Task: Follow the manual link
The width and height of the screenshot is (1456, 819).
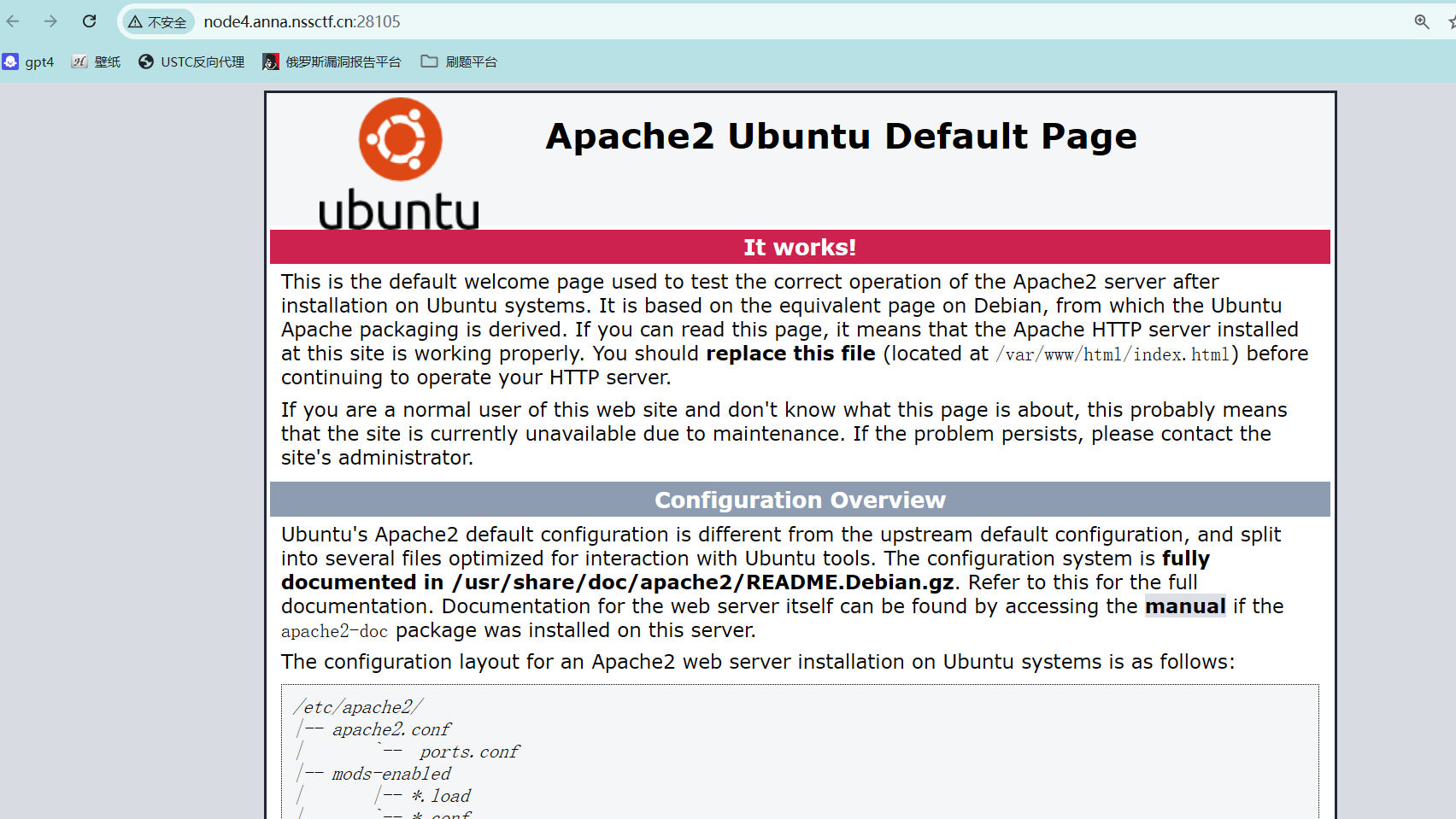Action: pyautogui.click(x=1184, y=606)
